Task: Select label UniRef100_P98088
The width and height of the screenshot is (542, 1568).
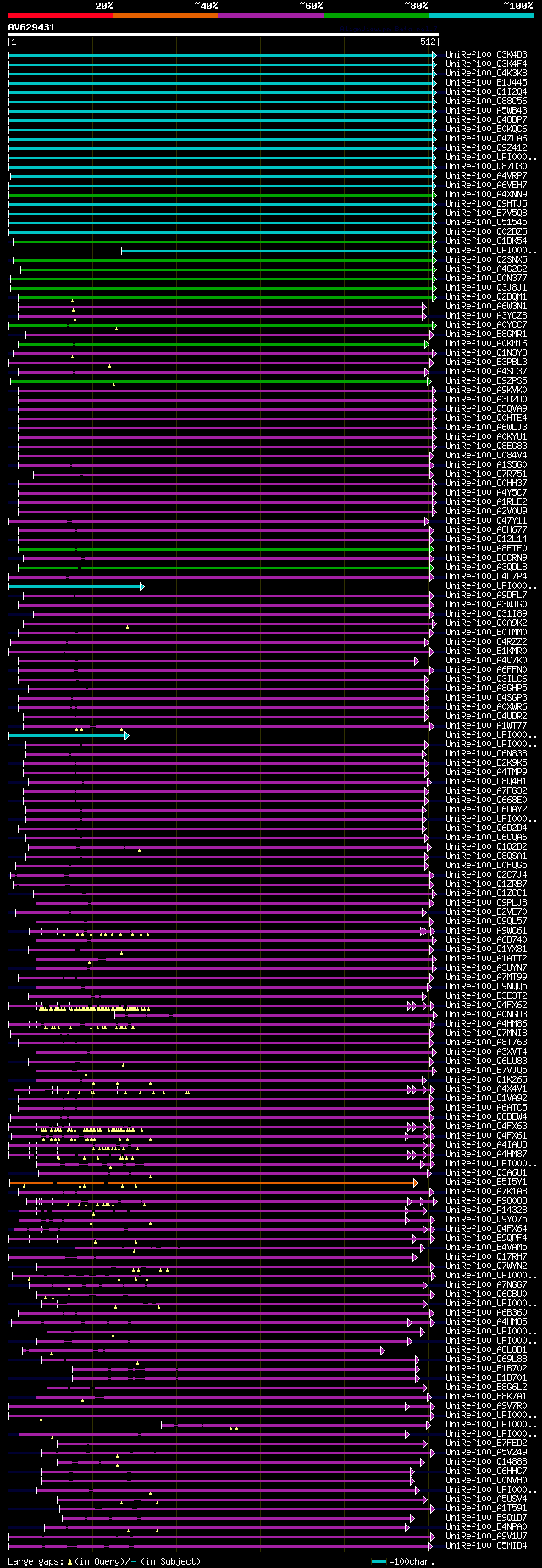Action: pyautogui.click(x=486, y=1201)
